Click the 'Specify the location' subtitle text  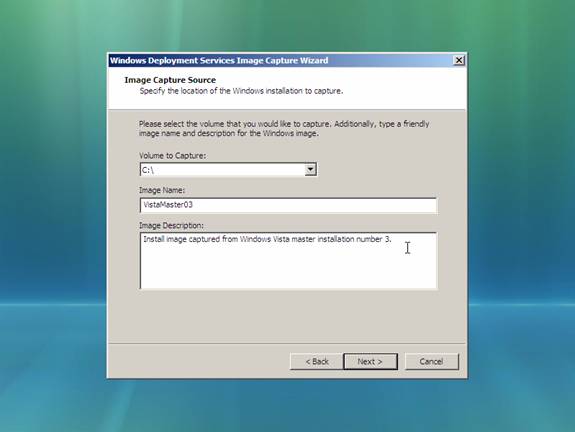(241, 91)
